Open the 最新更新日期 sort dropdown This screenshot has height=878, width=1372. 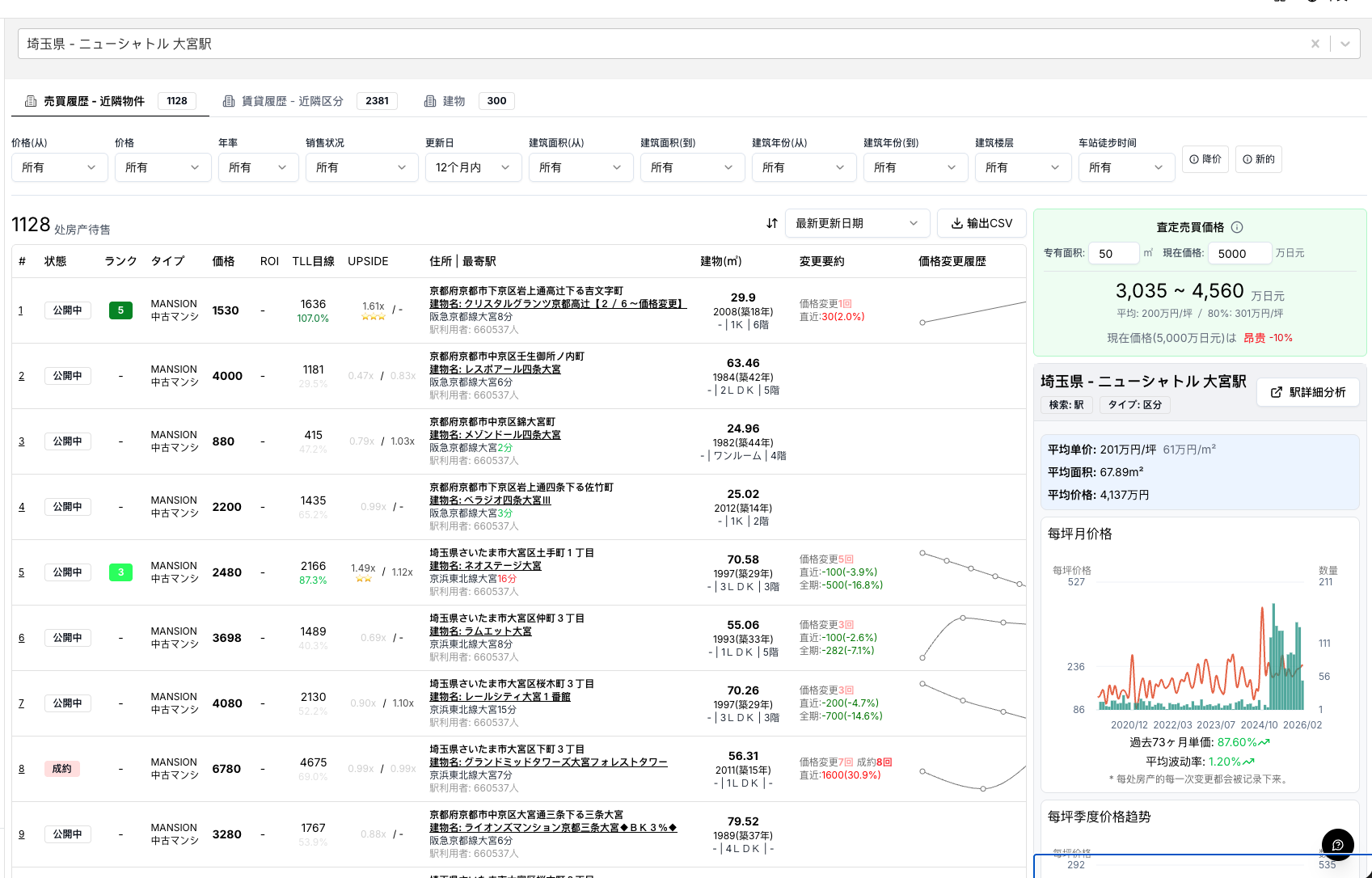pos(857,223)
